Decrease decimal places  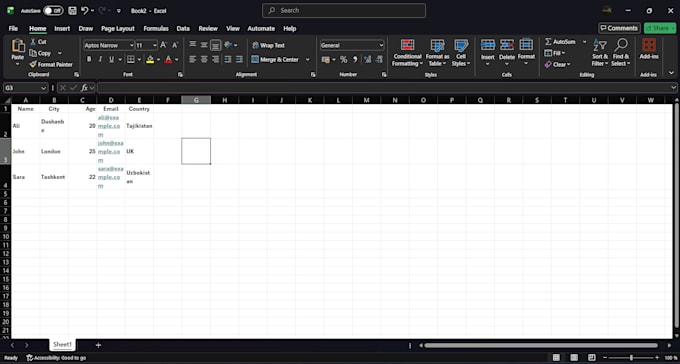coord(379,59)
